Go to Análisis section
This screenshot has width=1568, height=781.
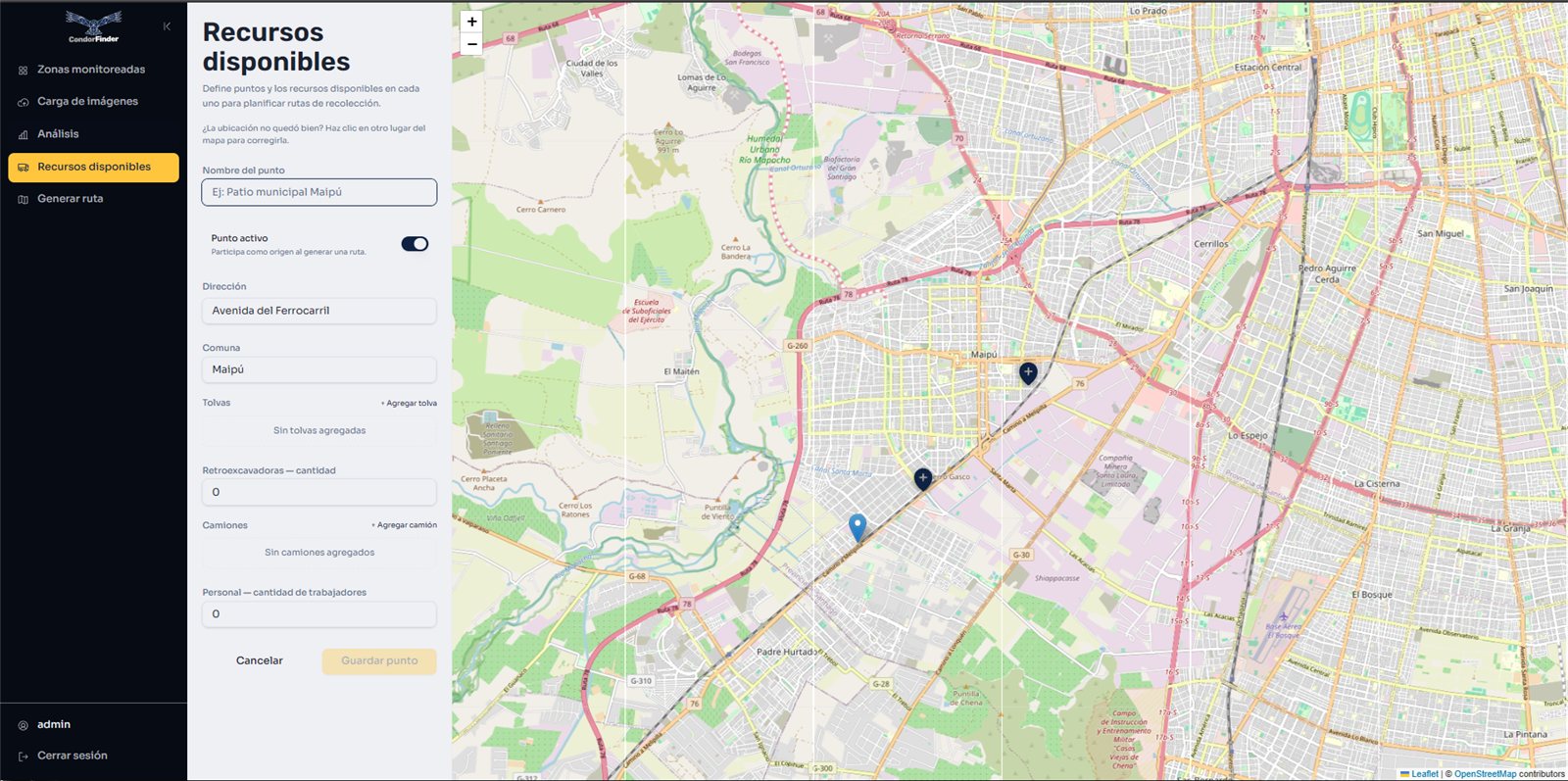click(x=58, y=133)
